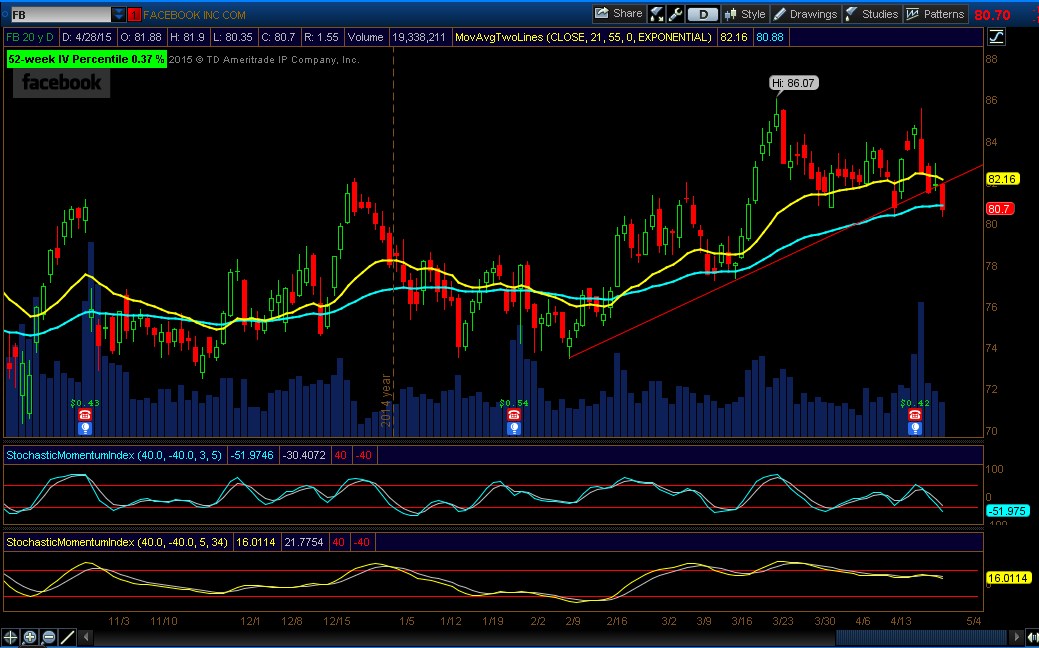1039x648 pixels.
Task: Select the trendline drawing tool
Action: click(67, 638)
